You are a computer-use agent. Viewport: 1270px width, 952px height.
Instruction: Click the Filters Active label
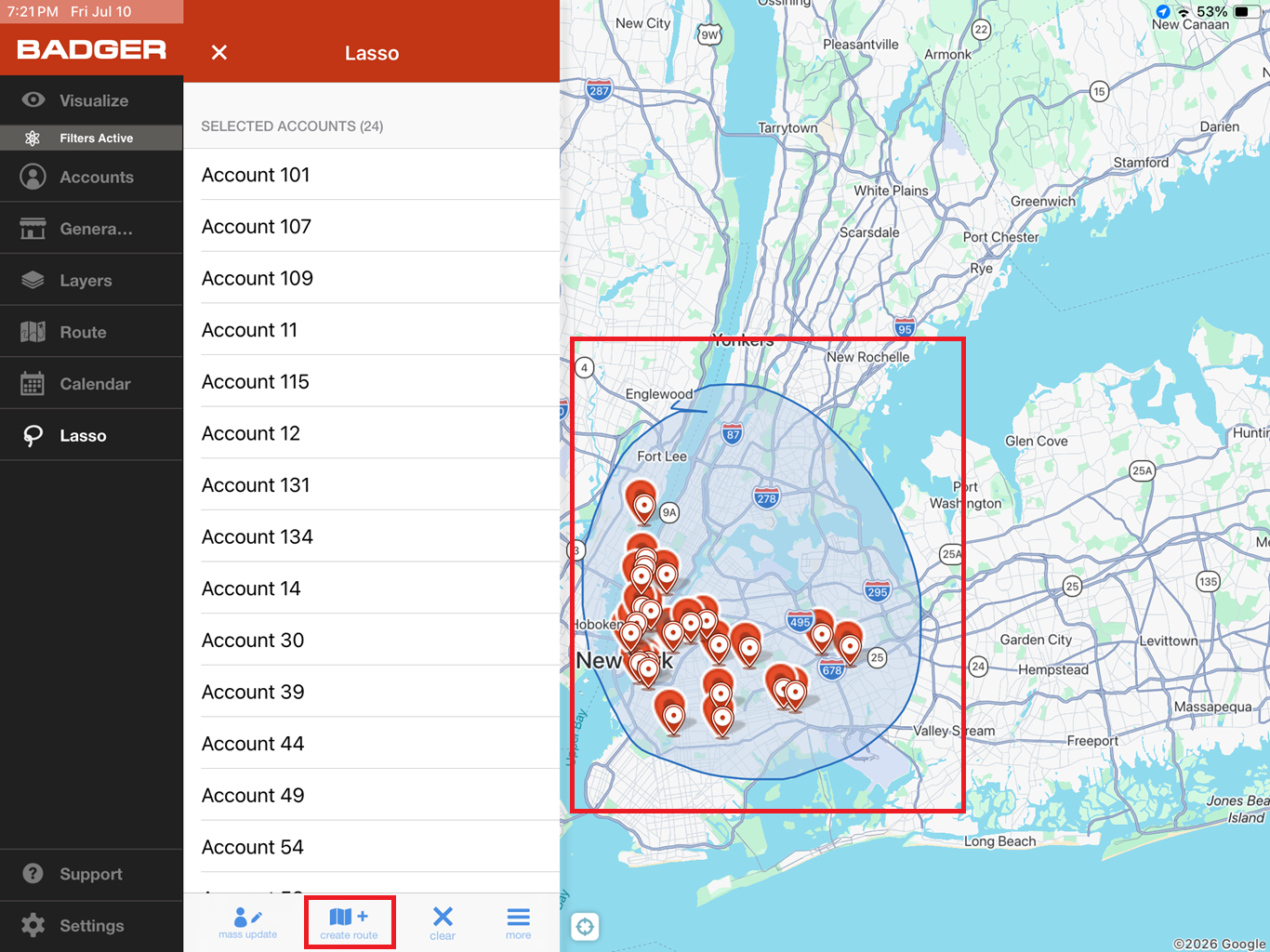97,139
